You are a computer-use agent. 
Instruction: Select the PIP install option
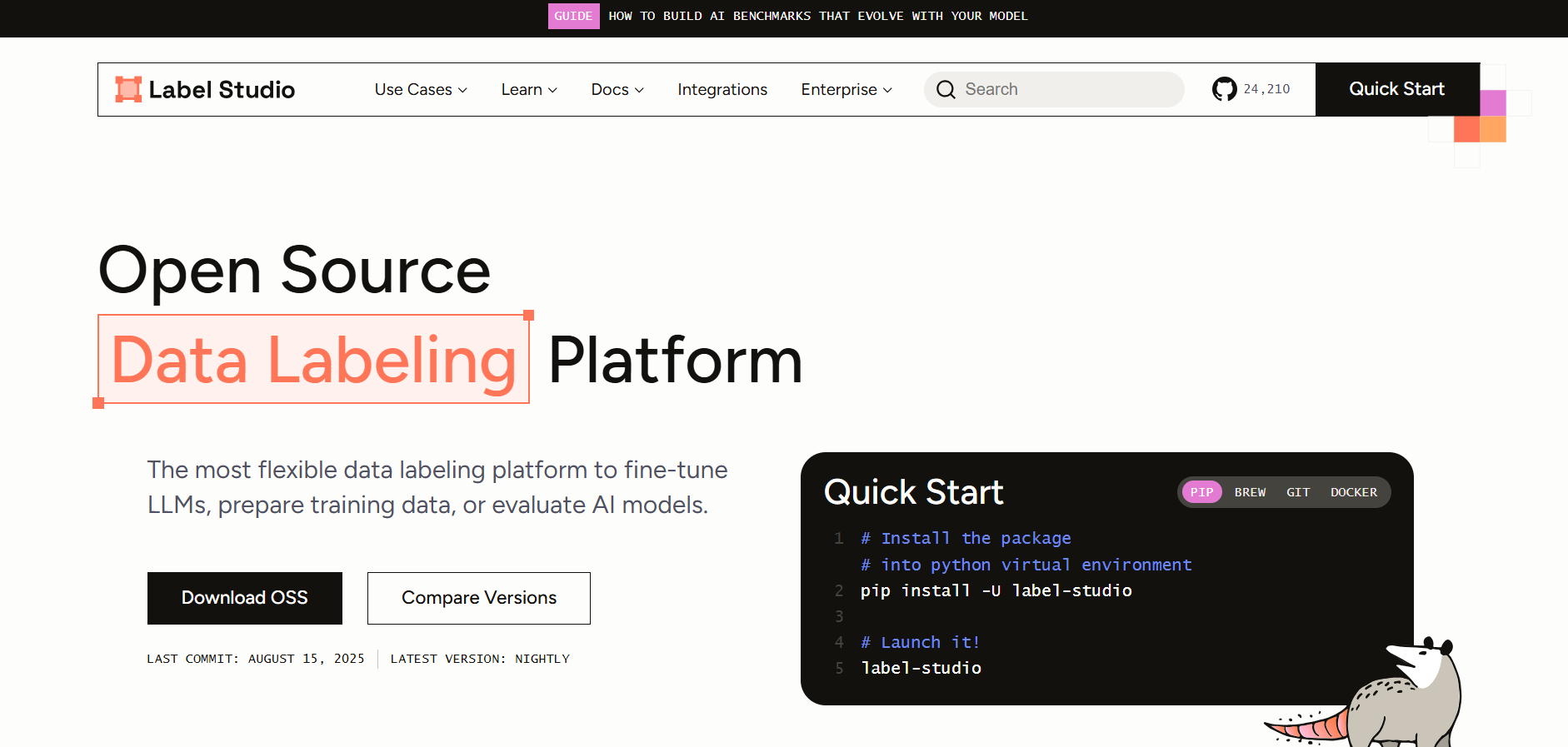tap(1201, 492)
